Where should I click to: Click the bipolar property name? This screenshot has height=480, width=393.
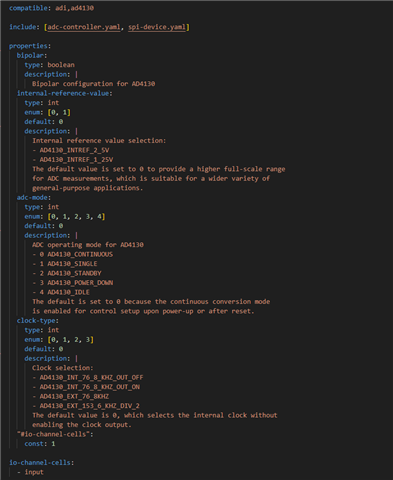[30, 55]
